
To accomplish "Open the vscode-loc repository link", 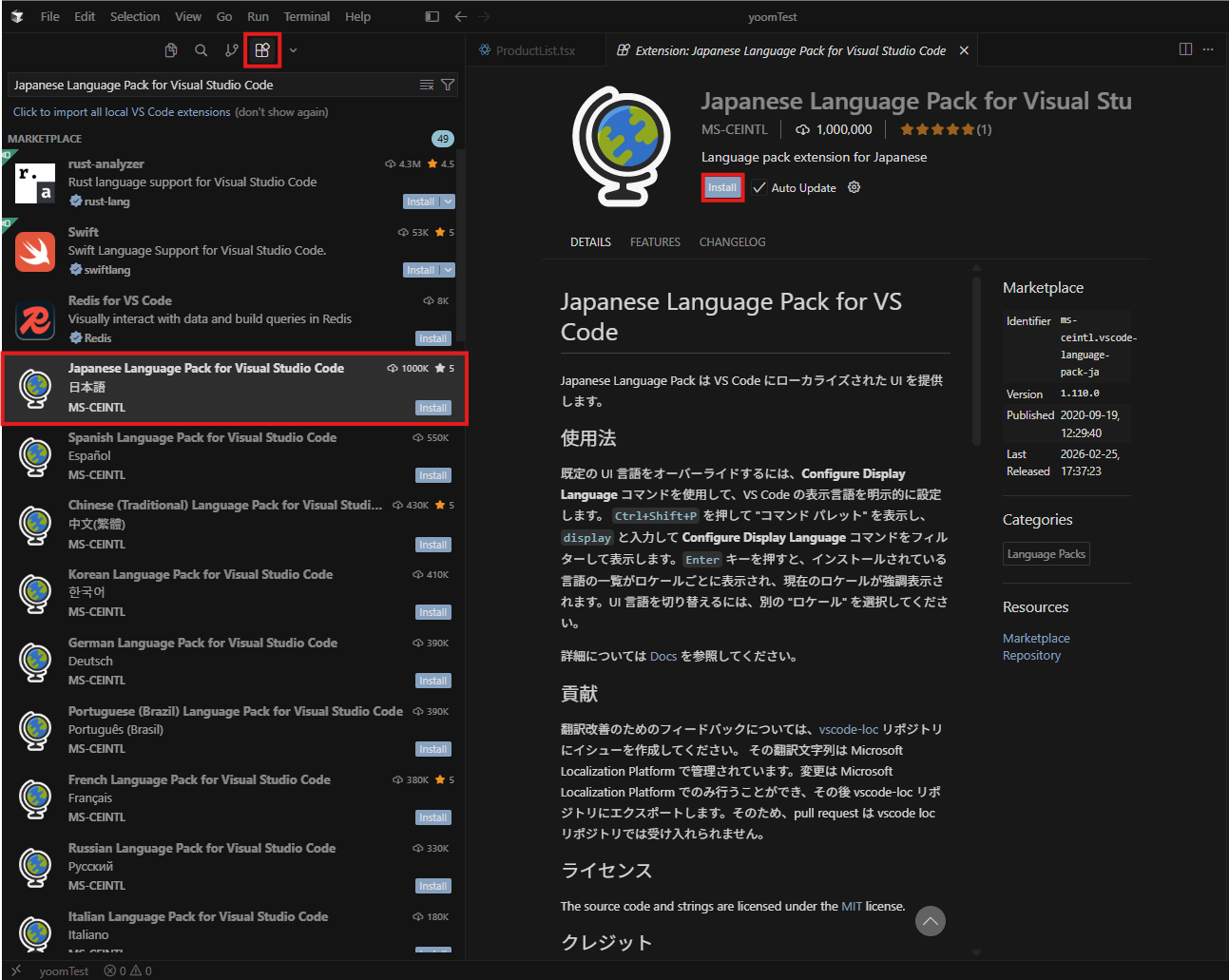I will click(x=849, y=729).
